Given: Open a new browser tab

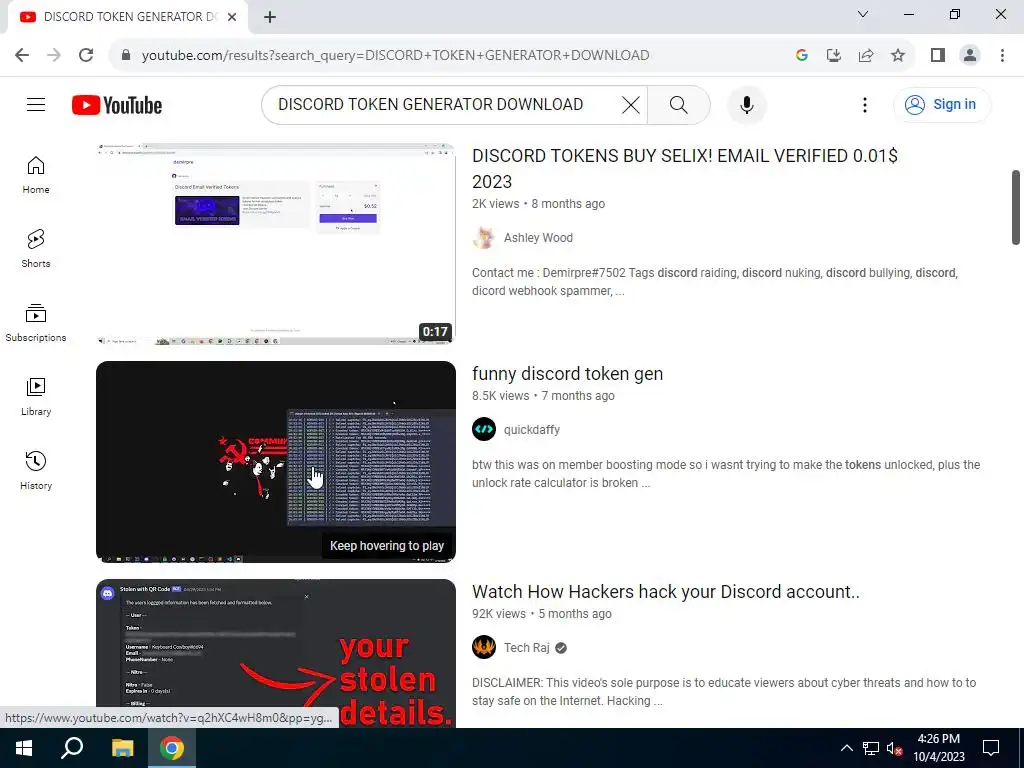Looking at the screenshot, I should click(x=270, y=17).
